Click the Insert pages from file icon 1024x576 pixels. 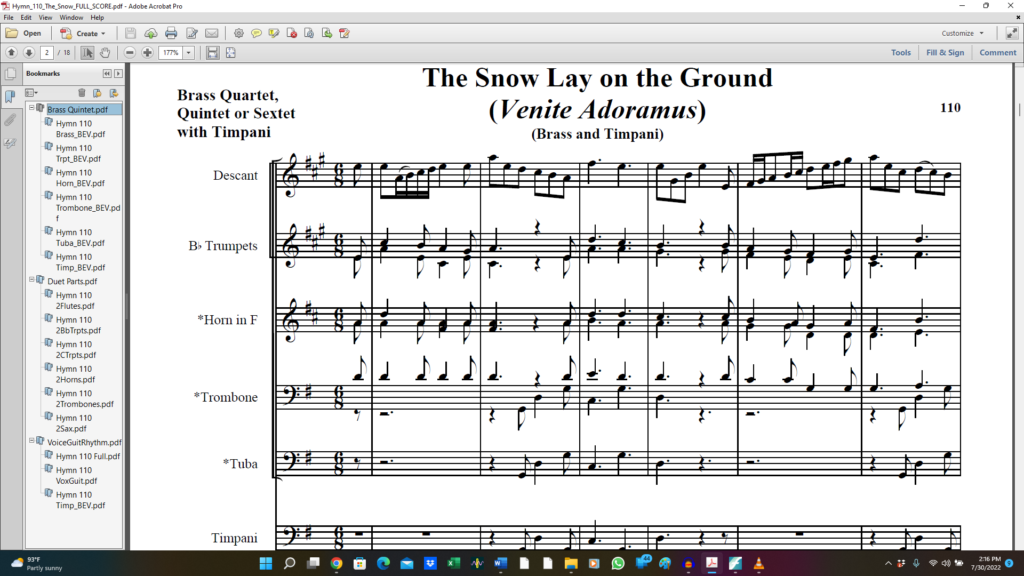click(x=327, y=33)
